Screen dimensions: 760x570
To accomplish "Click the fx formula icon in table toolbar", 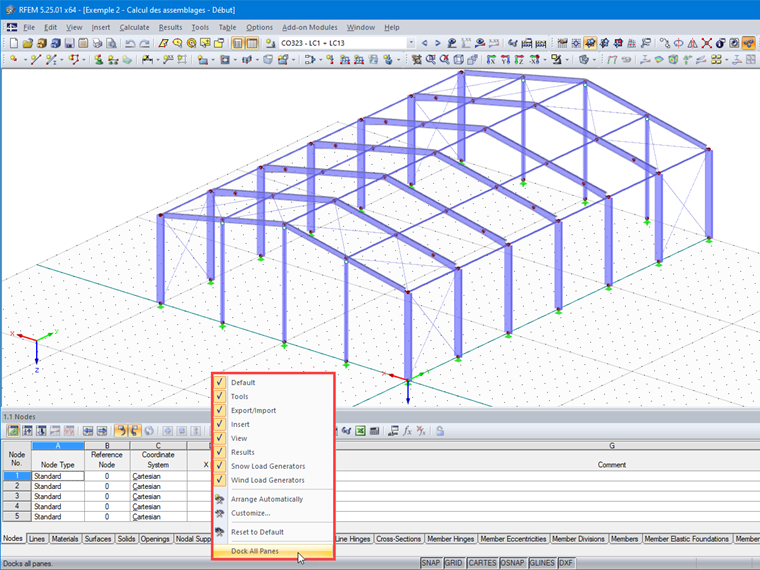I will point(407,431).
